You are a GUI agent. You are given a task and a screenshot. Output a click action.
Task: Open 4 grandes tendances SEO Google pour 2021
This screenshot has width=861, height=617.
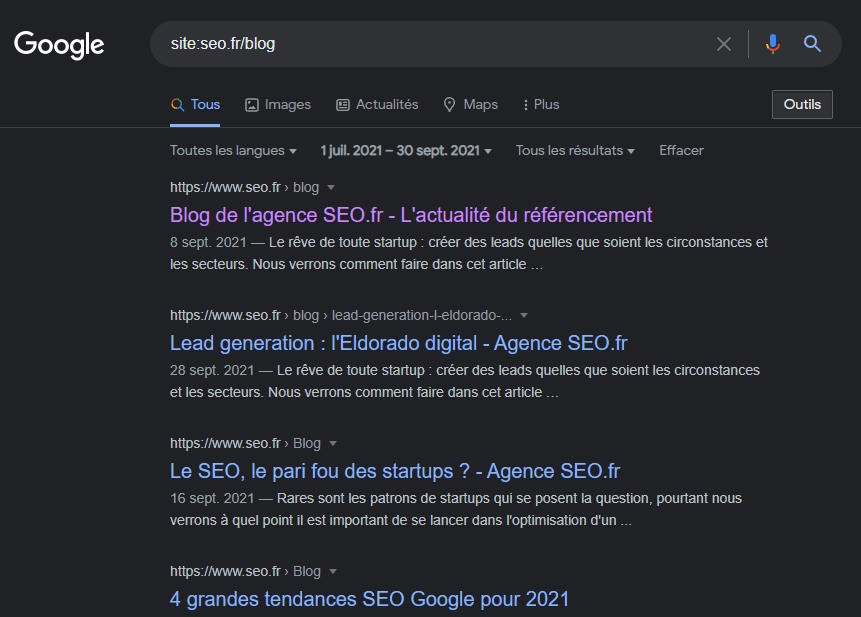[370, 599]
